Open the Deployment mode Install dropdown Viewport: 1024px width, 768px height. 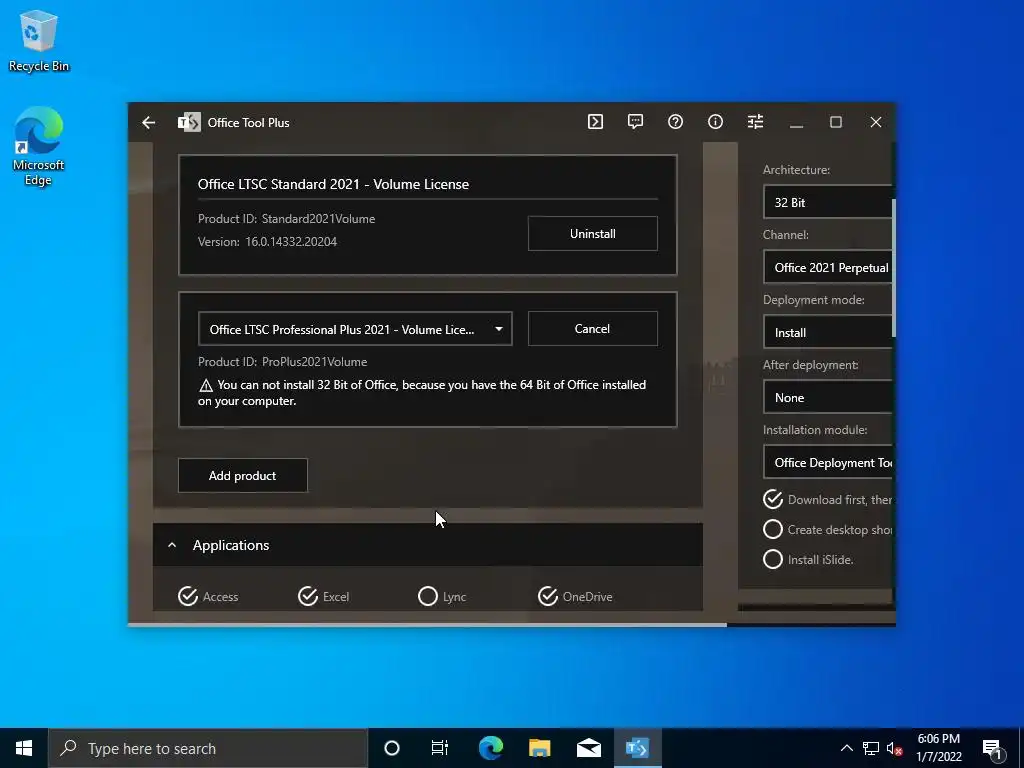point(827,332)
